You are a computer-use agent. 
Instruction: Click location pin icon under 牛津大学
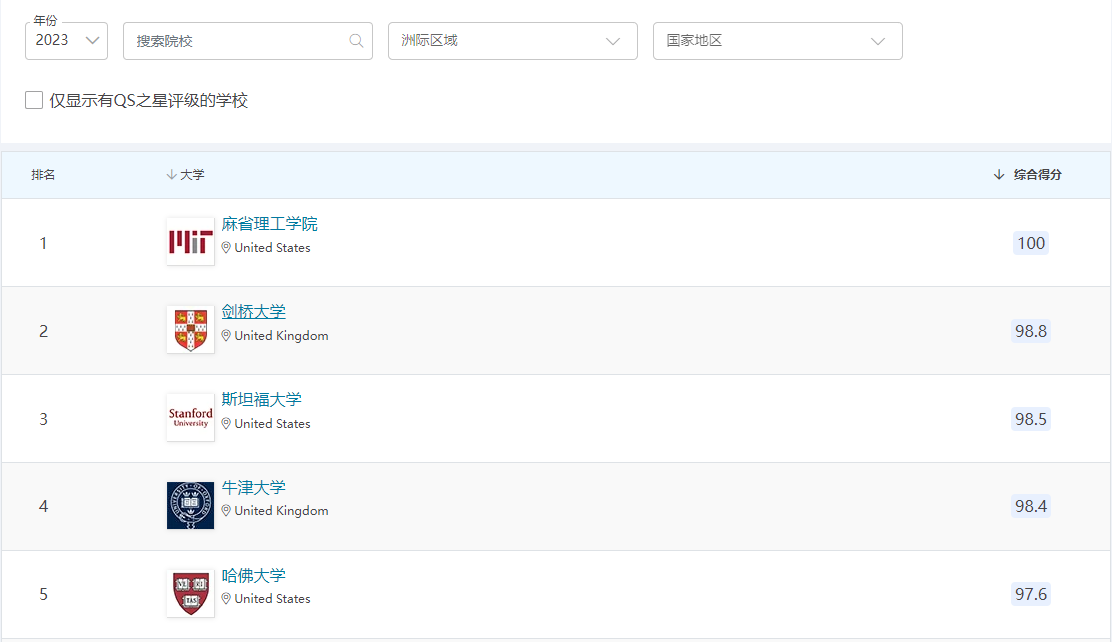click(x=226, y=511)
